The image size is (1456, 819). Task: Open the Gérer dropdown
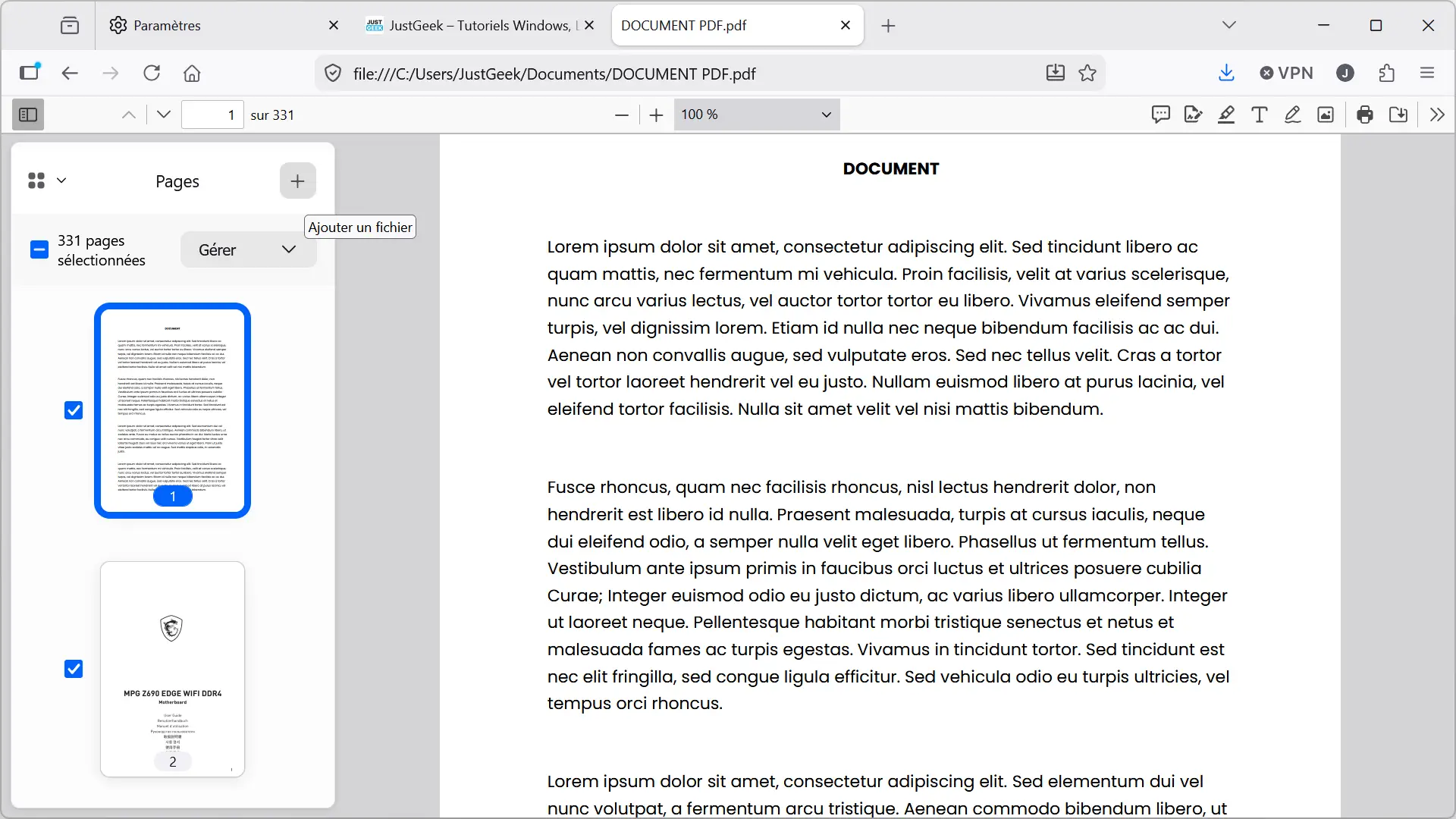248,249
